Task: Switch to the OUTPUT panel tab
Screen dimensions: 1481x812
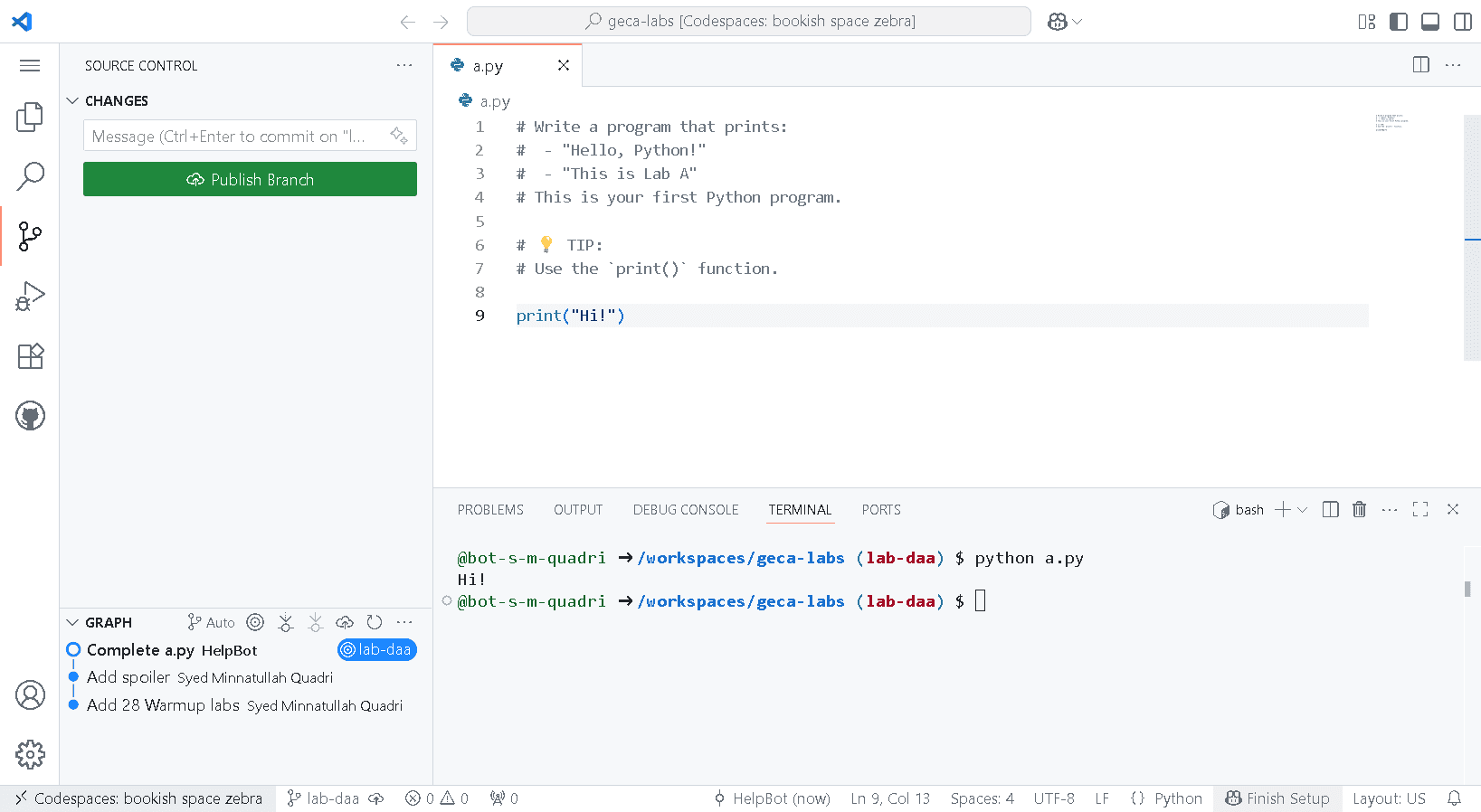Action: [x=578, y=510]
